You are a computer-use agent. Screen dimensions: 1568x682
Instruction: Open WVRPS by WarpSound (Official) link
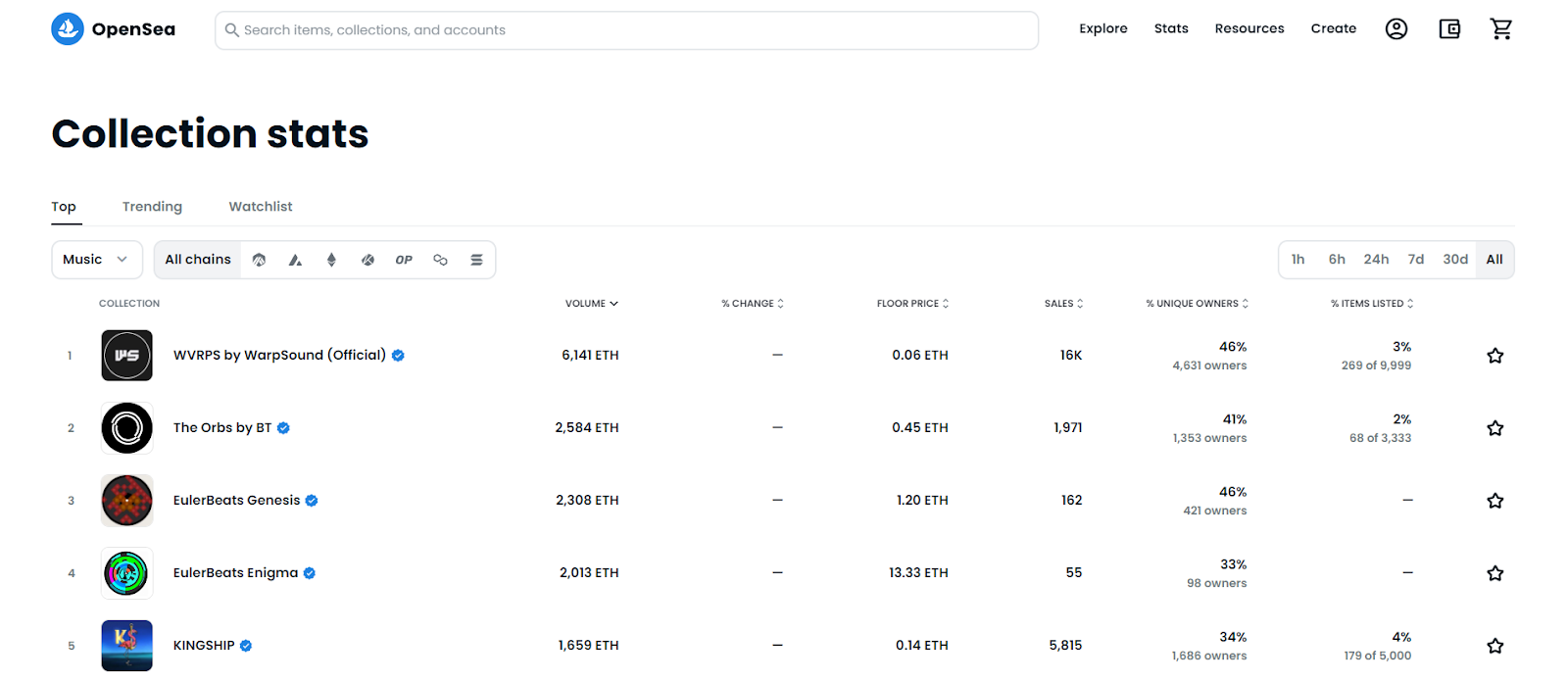[279, 356]
